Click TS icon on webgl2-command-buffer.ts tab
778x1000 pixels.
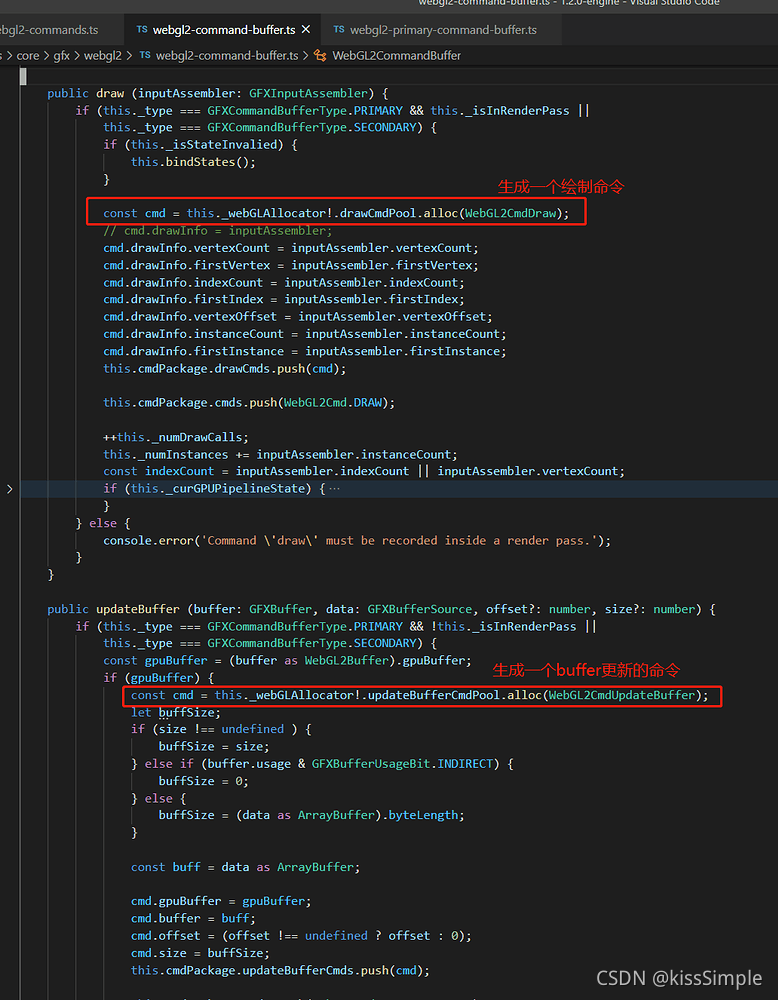tap(142, 29)
